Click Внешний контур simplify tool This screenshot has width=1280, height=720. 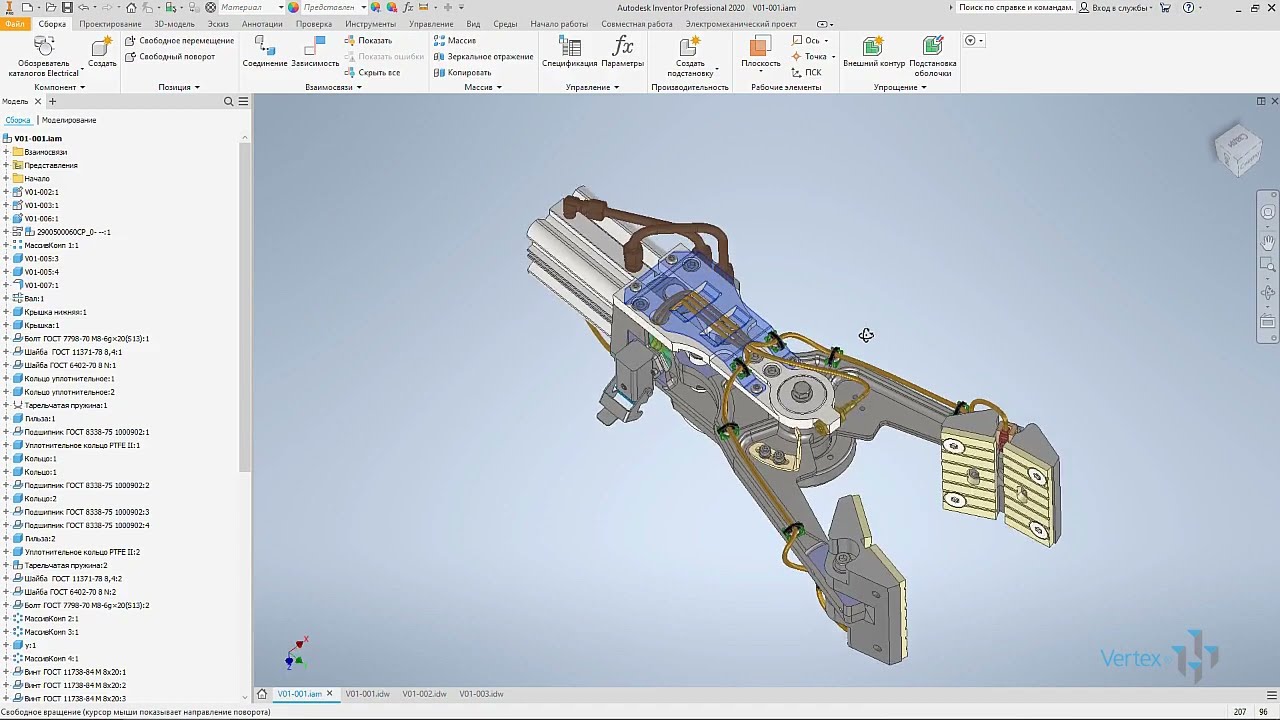pos(874,53)
